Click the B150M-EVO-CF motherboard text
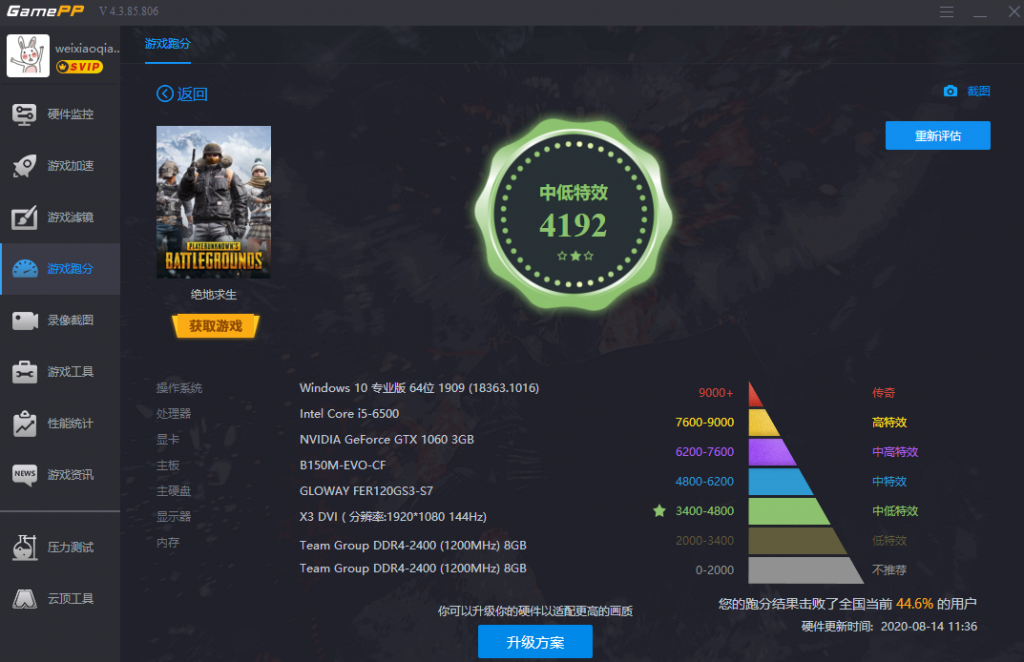1024x662 pixels. tap(343, 465)
